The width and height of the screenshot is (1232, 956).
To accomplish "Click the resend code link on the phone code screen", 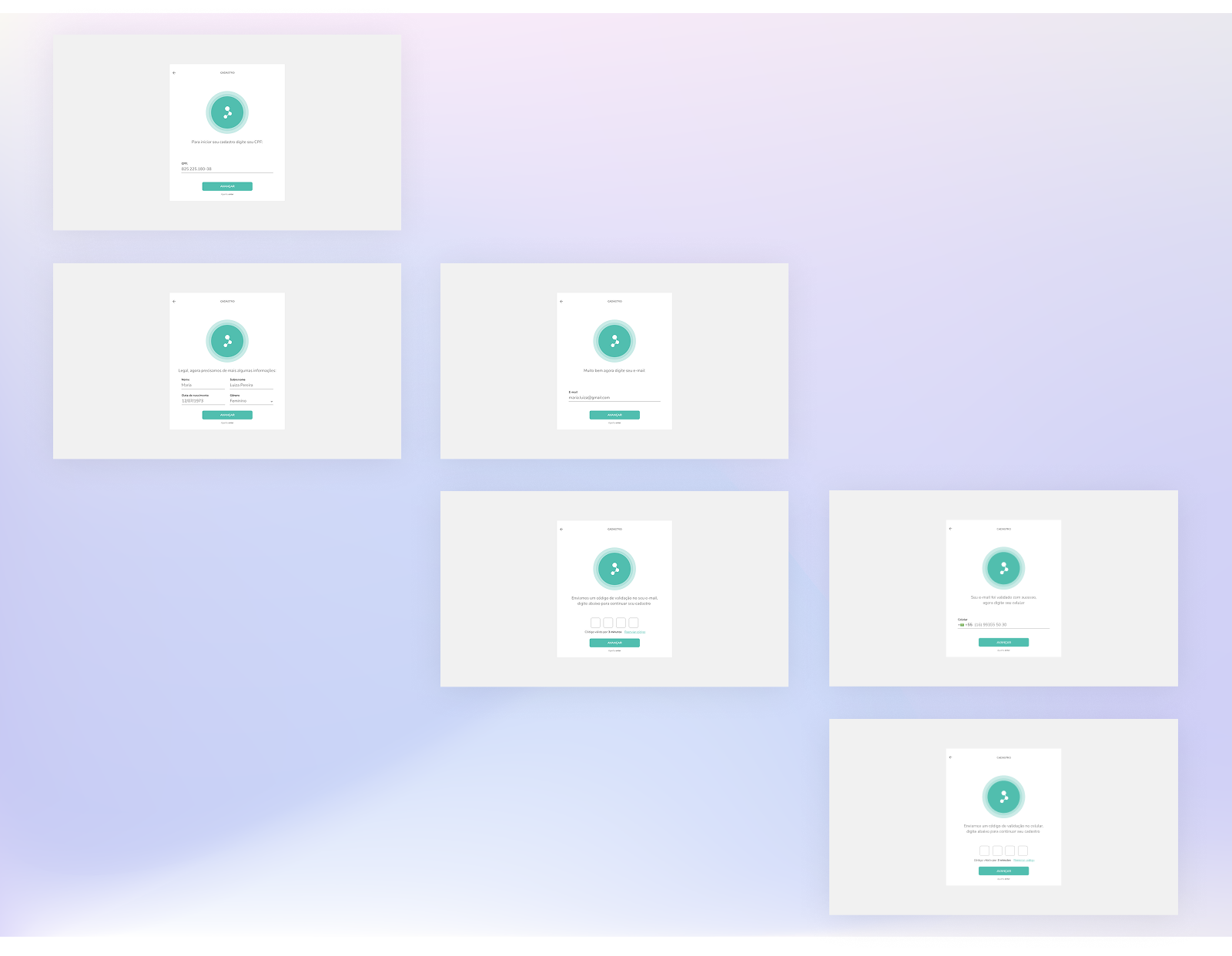I will [1024, 861].
